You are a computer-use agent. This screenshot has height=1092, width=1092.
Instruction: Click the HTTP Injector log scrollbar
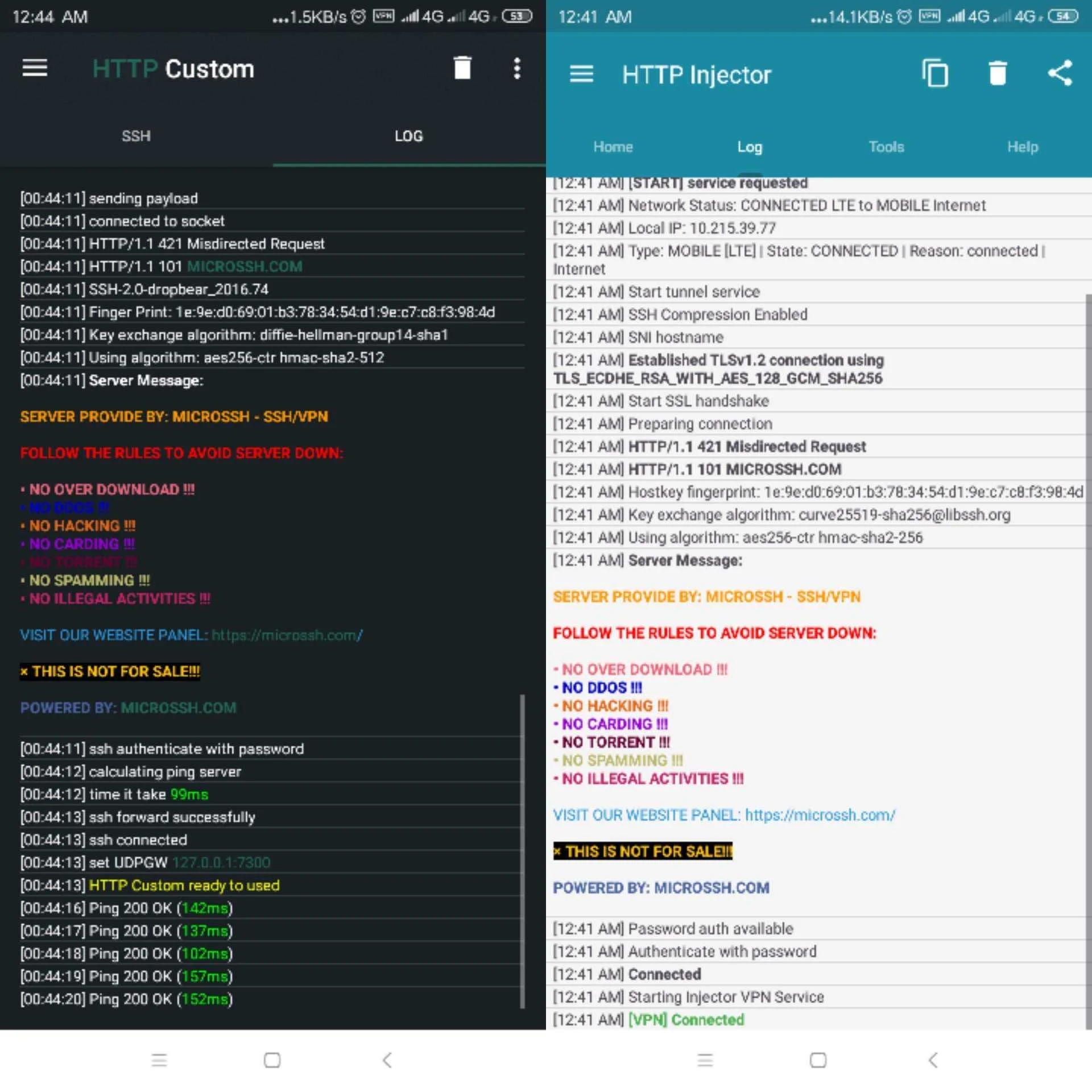pos(1089,662)
